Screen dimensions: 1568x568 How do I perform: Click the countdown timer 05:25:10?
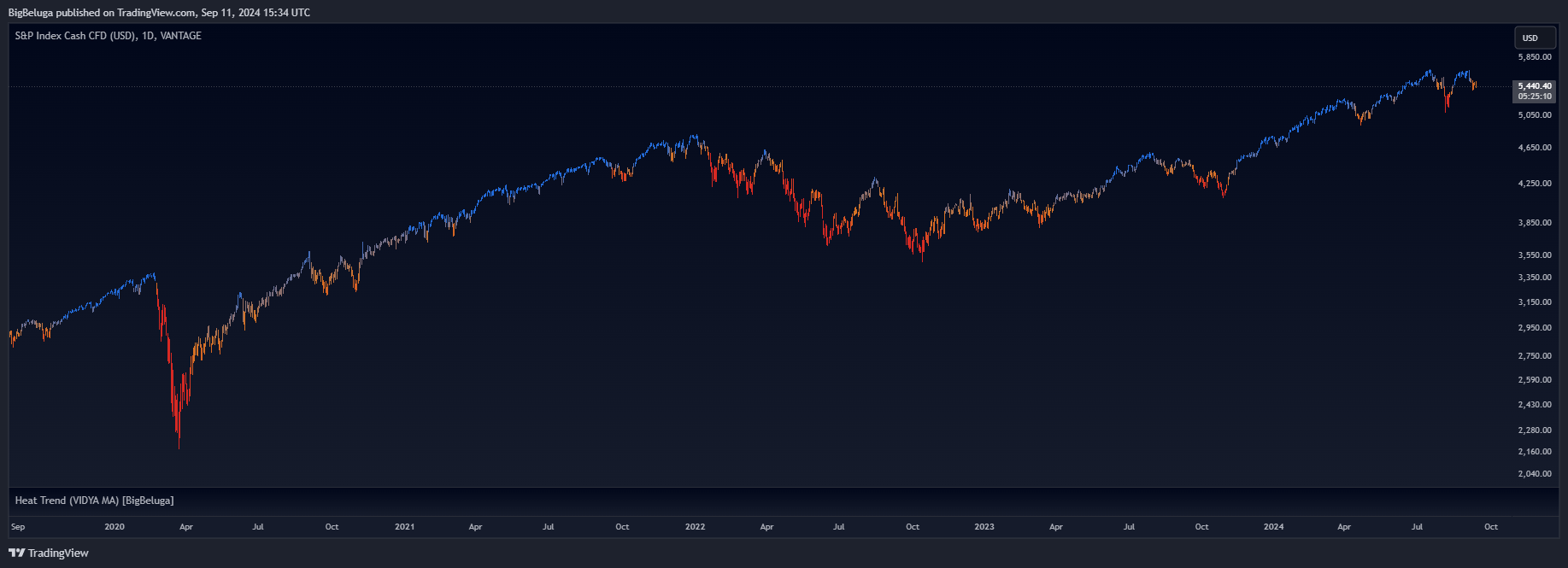[1535, 97]
